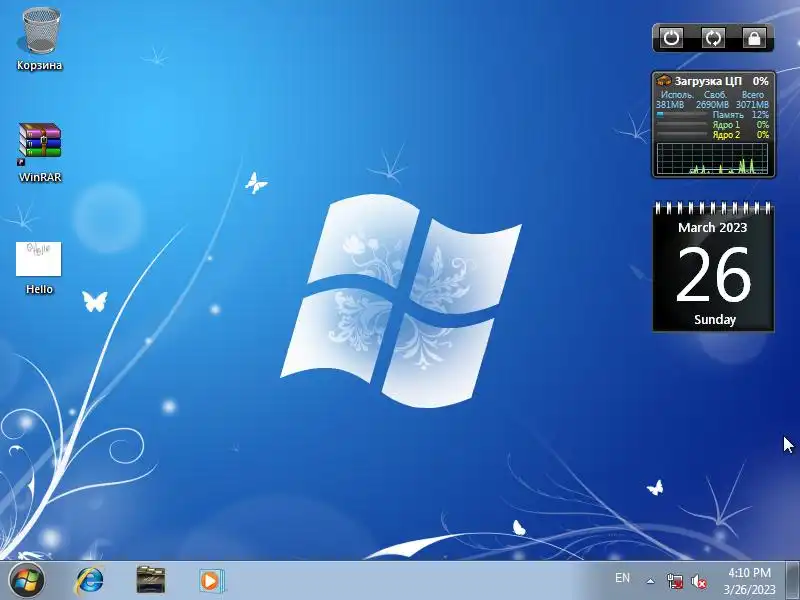Click Sunday label on calendar gadget
Image resolution: width=800 pixels, height=600 pixels.
pos(715,320)
